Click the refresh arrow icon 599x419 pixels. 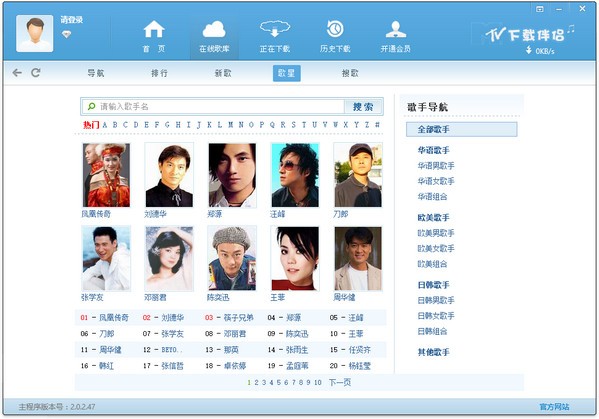36,73
